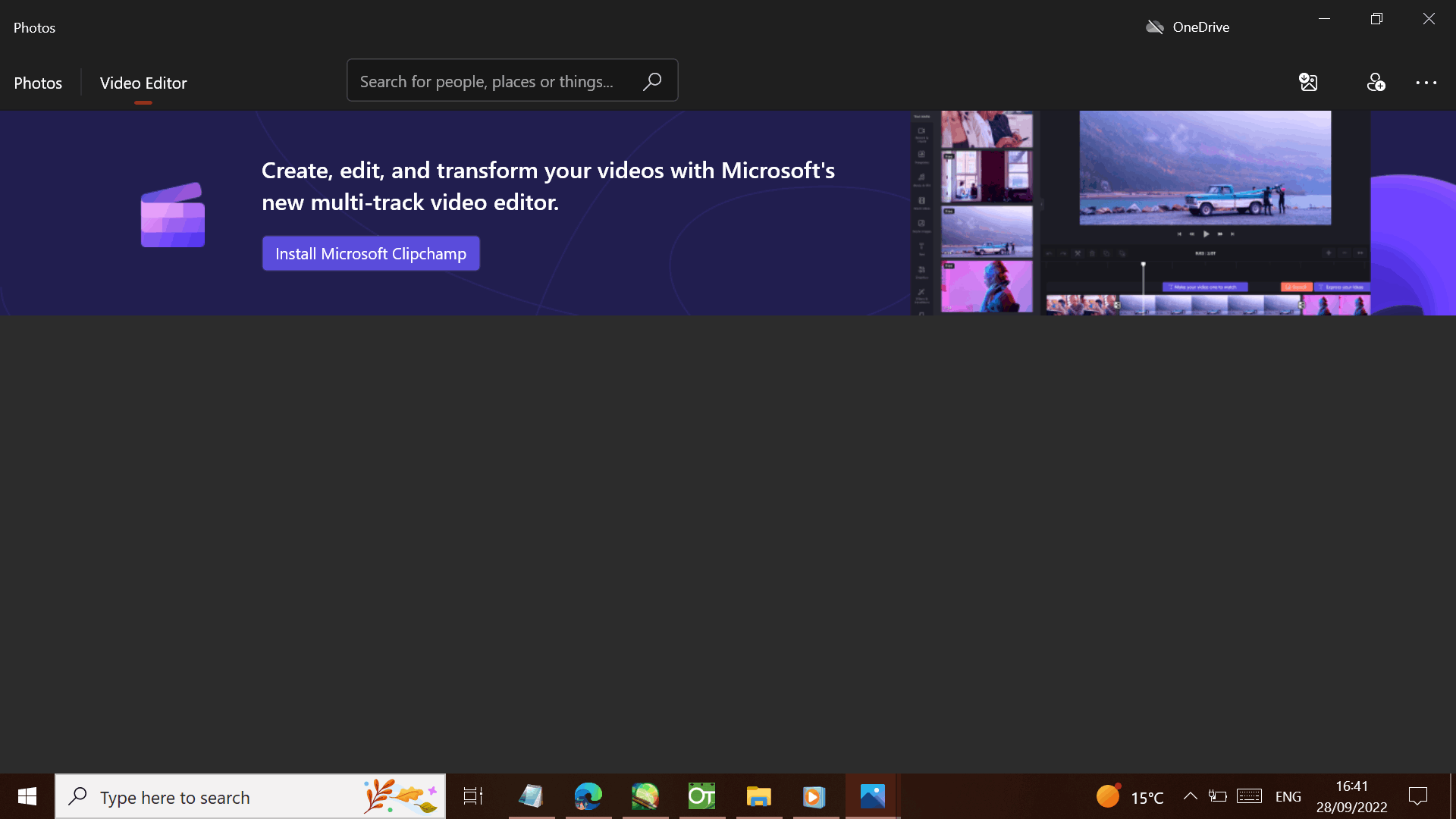Image resolution: width=1456 pixels, height=819 pixels.
Task: Click Install Microsoft Clipchamp button
Action: [371, 253]
